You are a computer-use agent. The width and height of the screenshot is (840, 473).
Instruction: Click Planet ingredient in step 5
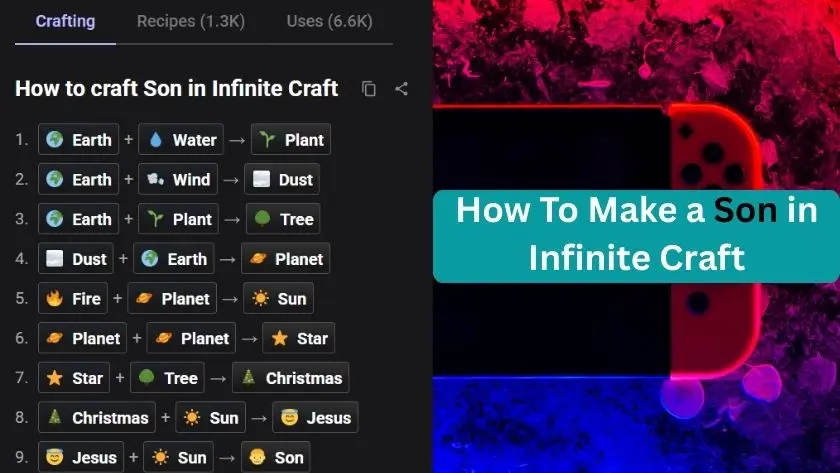click(x=172, y=298)
